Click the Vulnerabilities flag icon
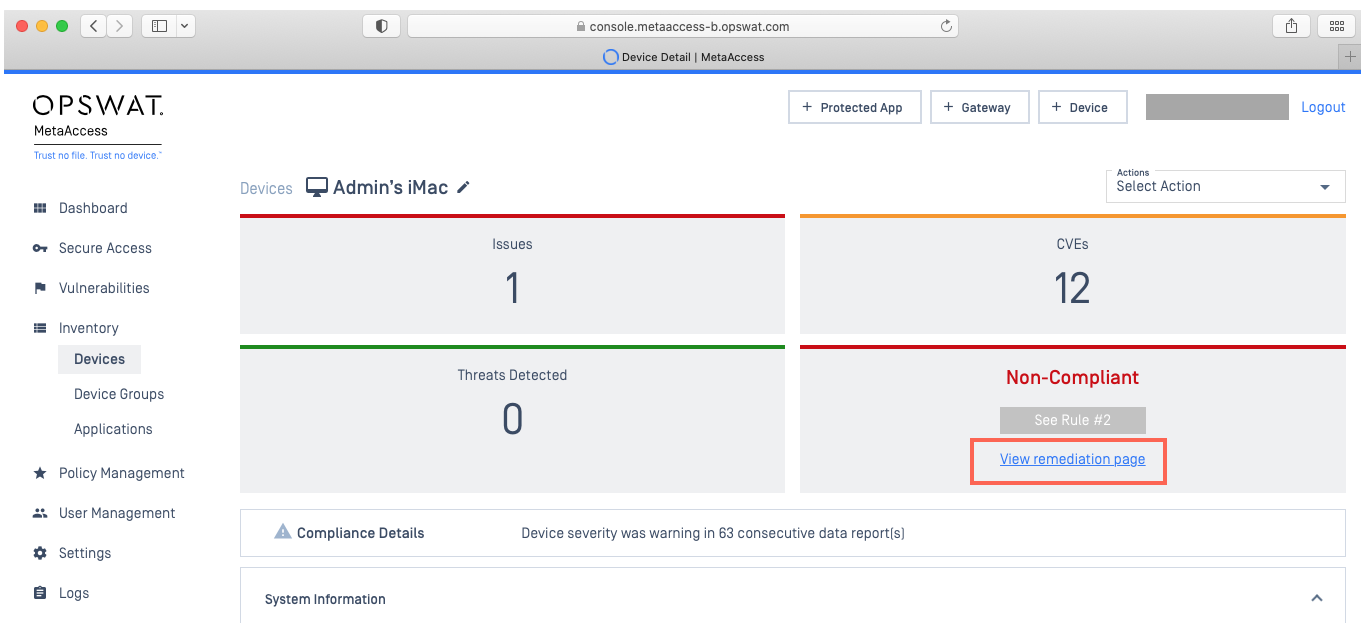This screenshot has height=639, width=1370. point(40,288)
